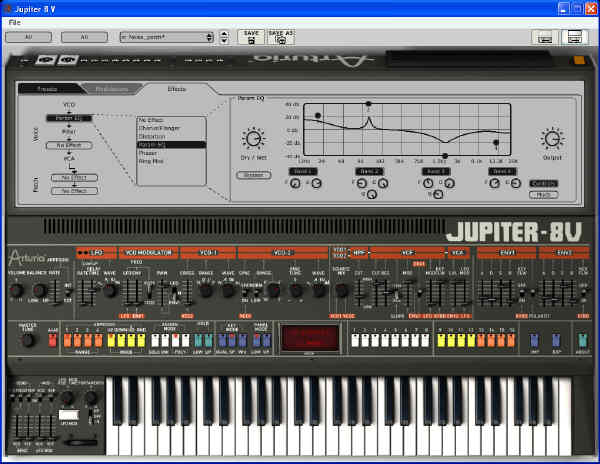The width and height of the screenshot is (600, 464).
Task: Click the Source Mix knob
Action: pyautogui.click(x=341, y=291)
